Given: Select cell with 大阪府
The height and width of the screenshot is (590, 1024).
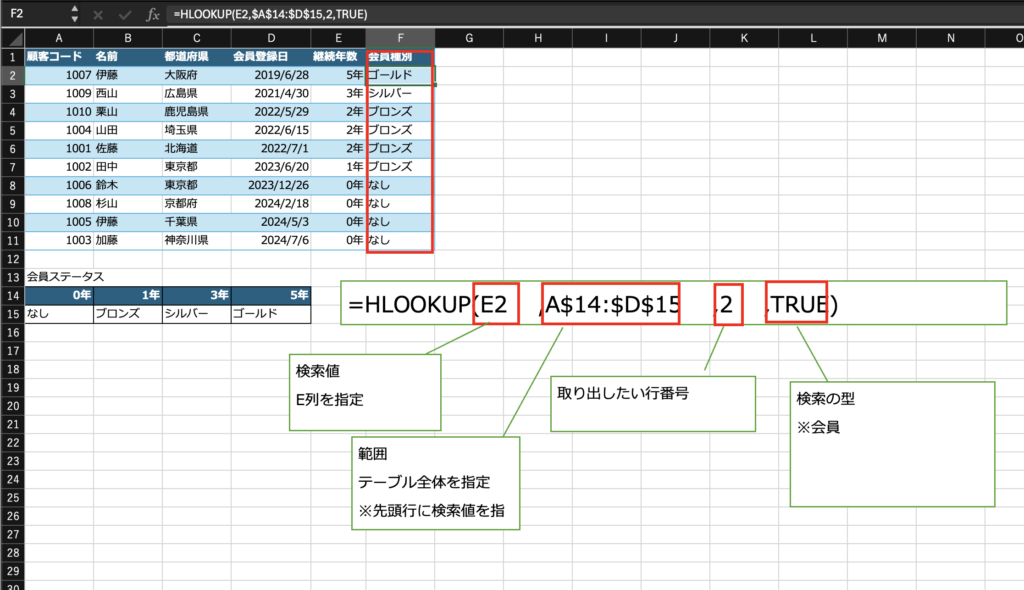Looking at the screenshot, I should (195, 74).
